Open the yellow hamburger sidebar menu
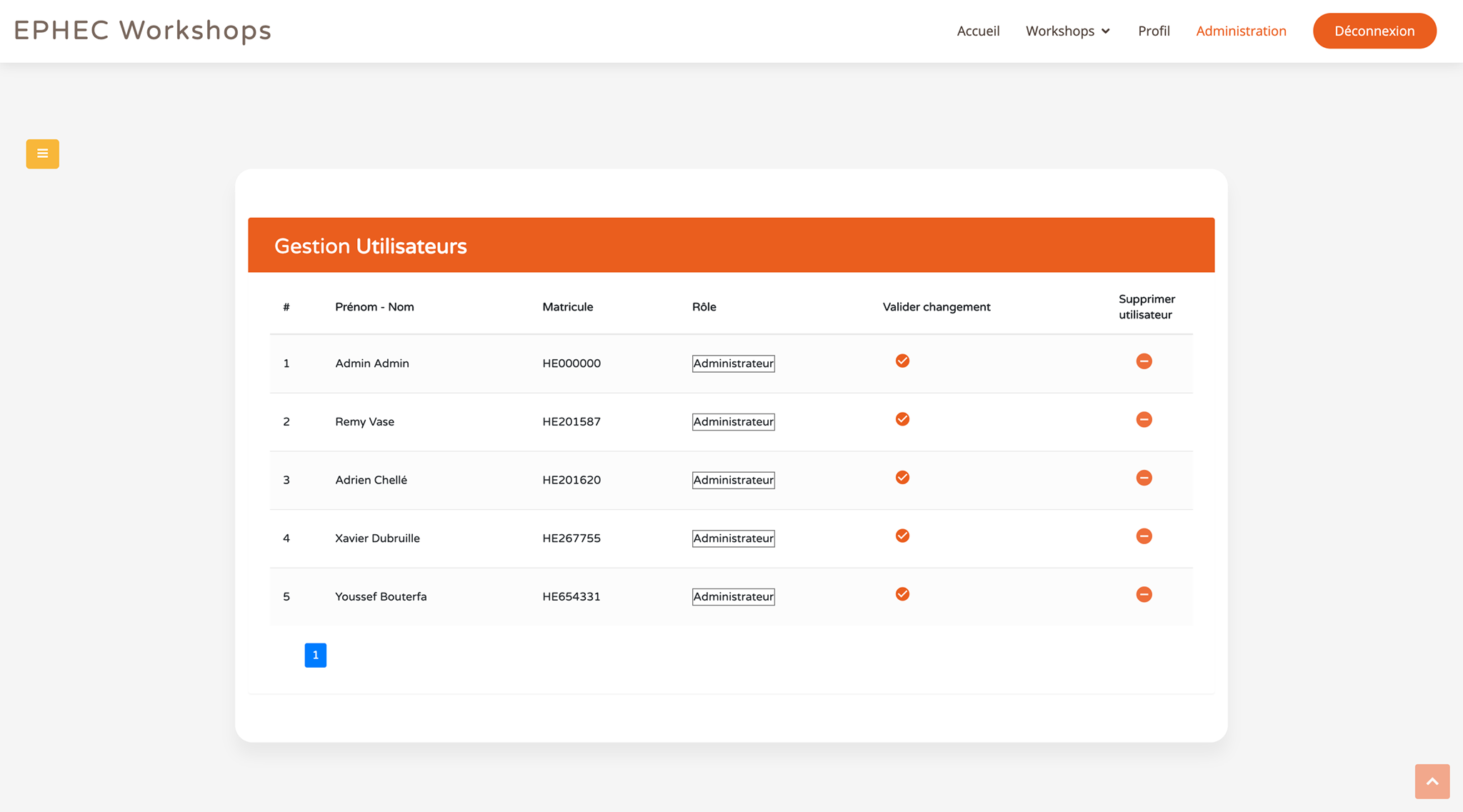The image size is (1463, 812). [42, 154]
